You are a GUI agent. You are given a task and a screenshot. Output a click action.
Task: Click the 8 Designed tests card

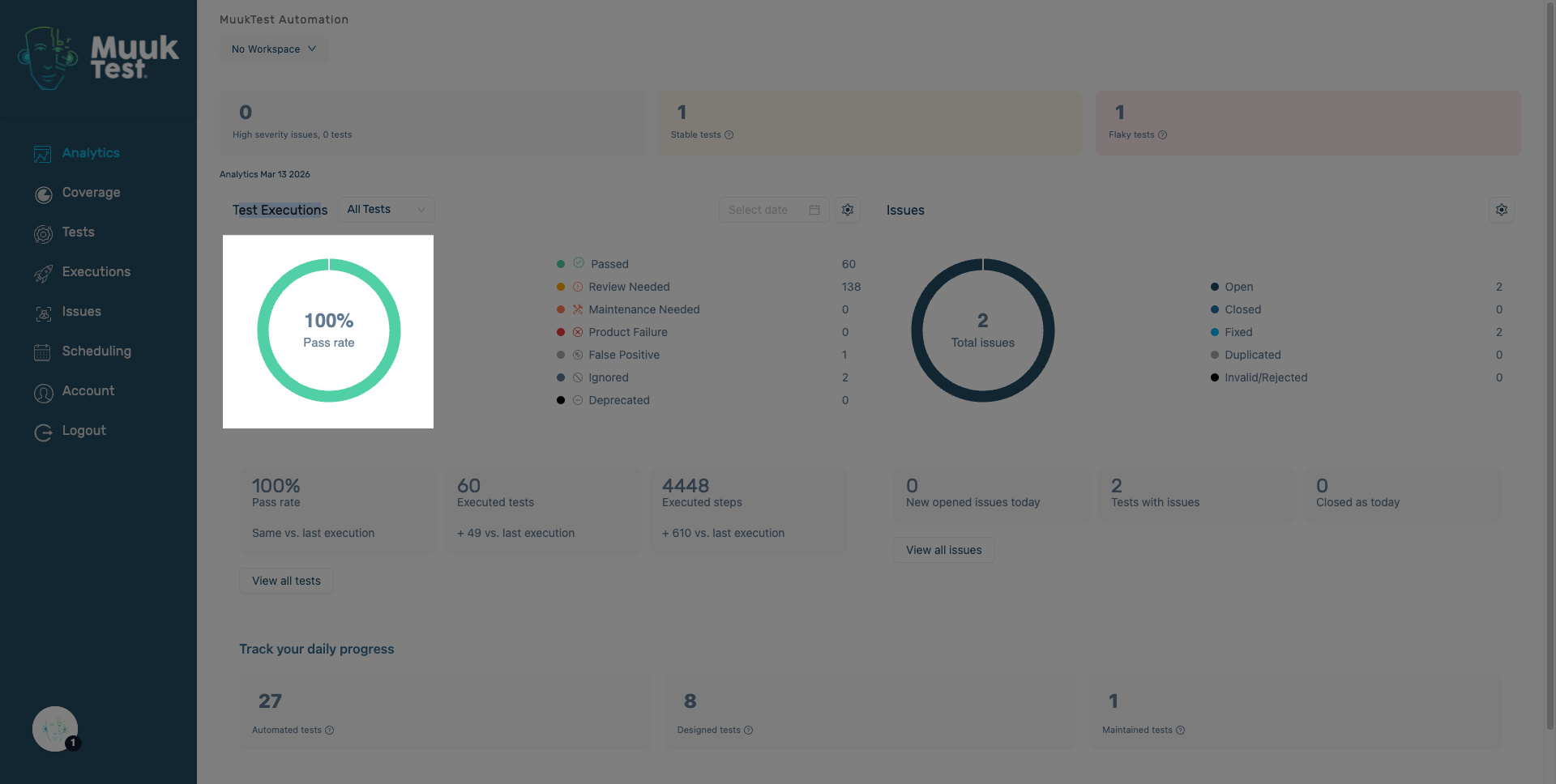(870, 711)
